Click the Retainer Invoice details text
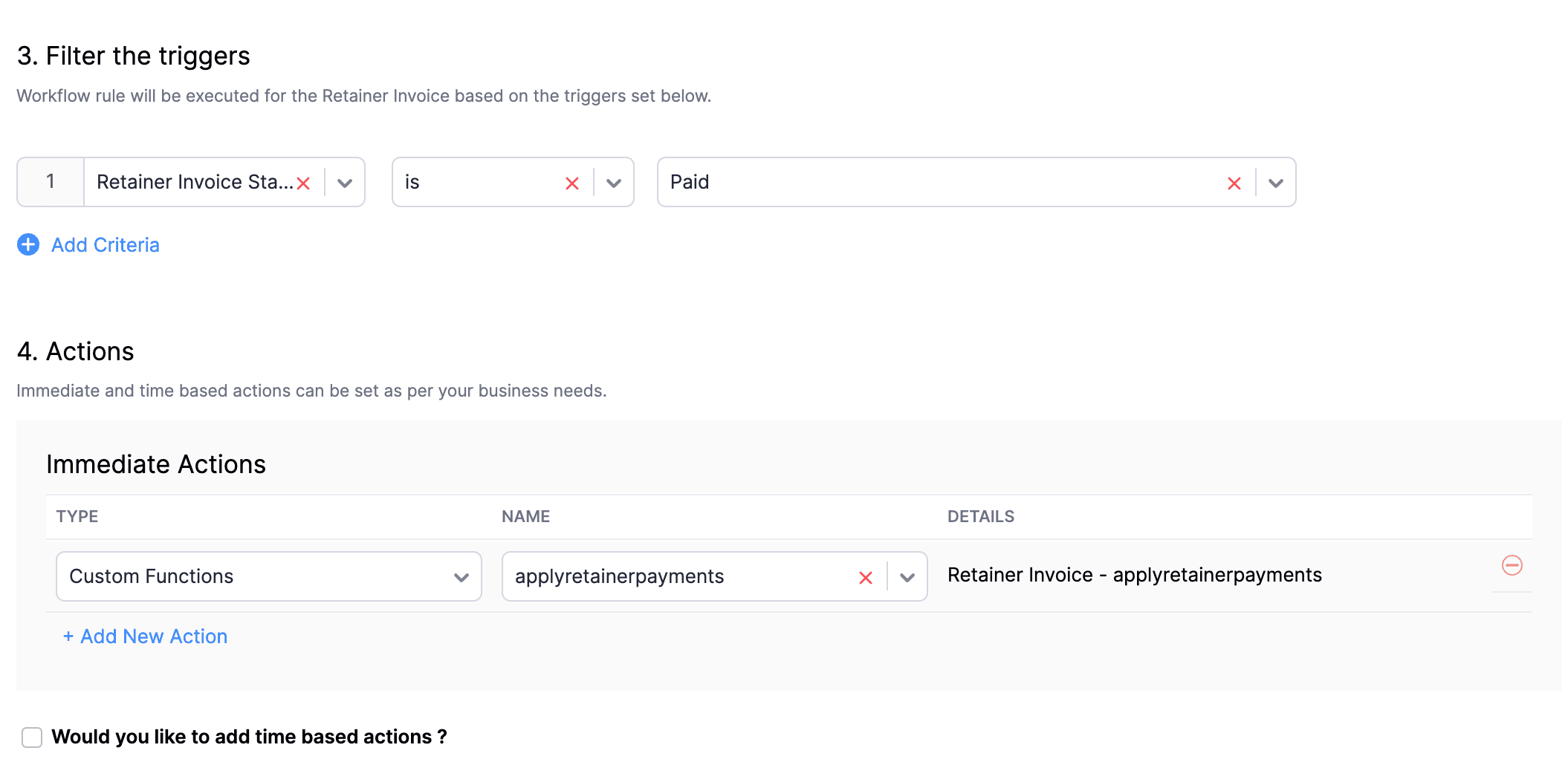1568x765 pixels. tap(1134, 575)
